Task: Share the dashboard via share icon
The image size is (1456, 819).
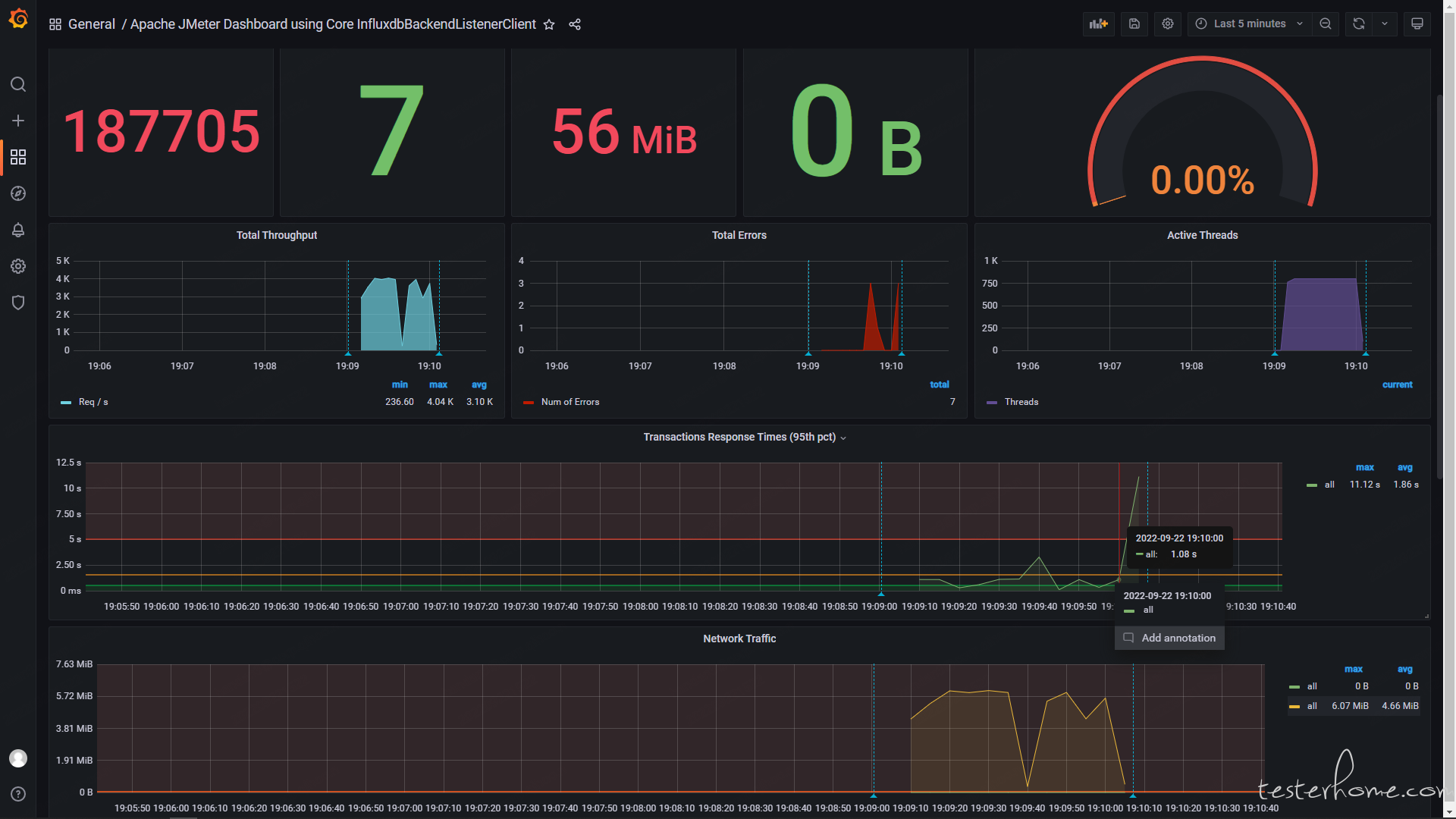Action: click(575, 24)
